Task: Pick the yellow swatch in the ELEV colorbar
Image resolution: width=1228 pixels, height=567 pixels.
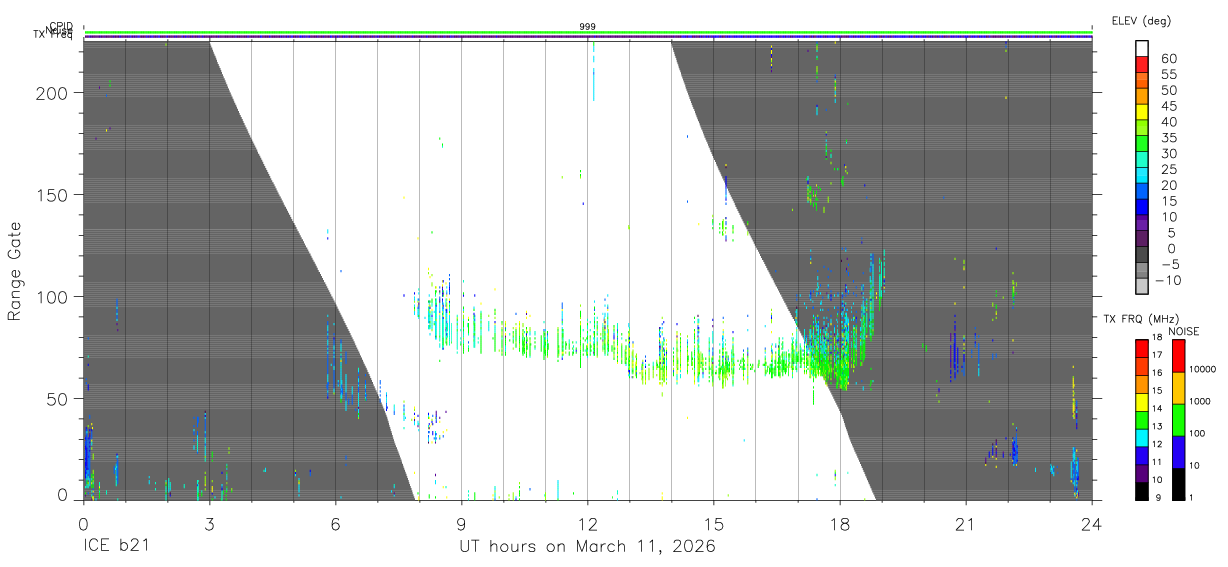Action: pos(1141,111)
